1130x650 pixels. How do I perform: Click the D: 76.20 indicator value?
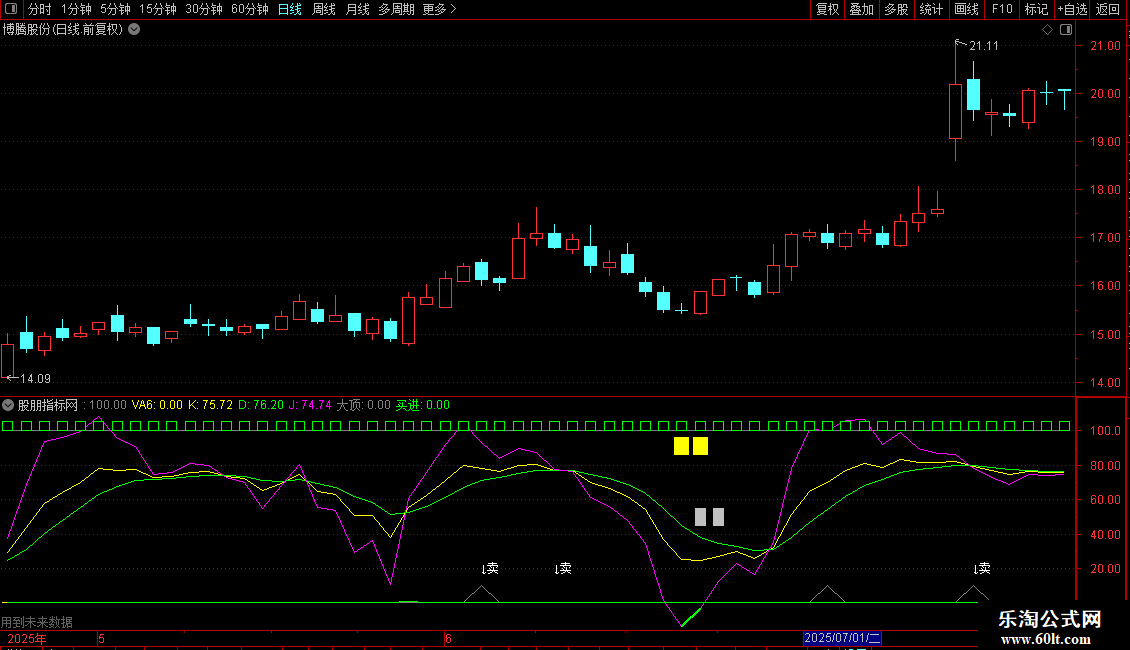click(261, 405)
